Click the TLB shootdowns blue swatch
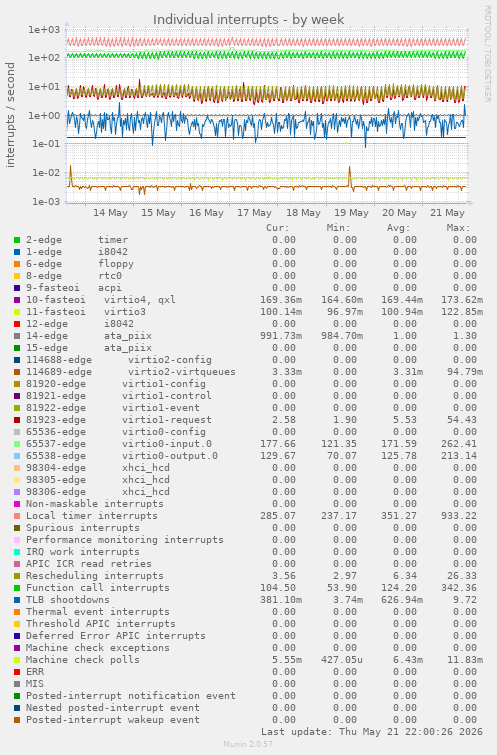This screenshot has width=497, height=755. point(17,600)
